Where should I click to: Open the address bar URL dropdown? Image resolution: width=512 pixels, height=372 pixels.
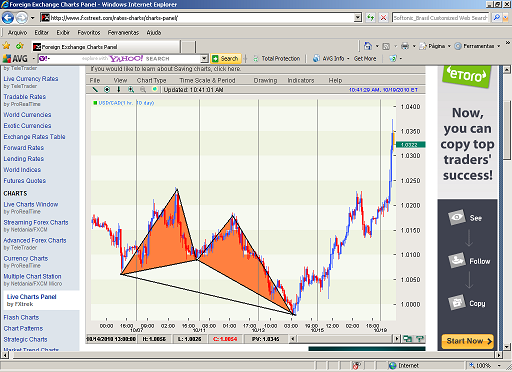click(358, 18)
